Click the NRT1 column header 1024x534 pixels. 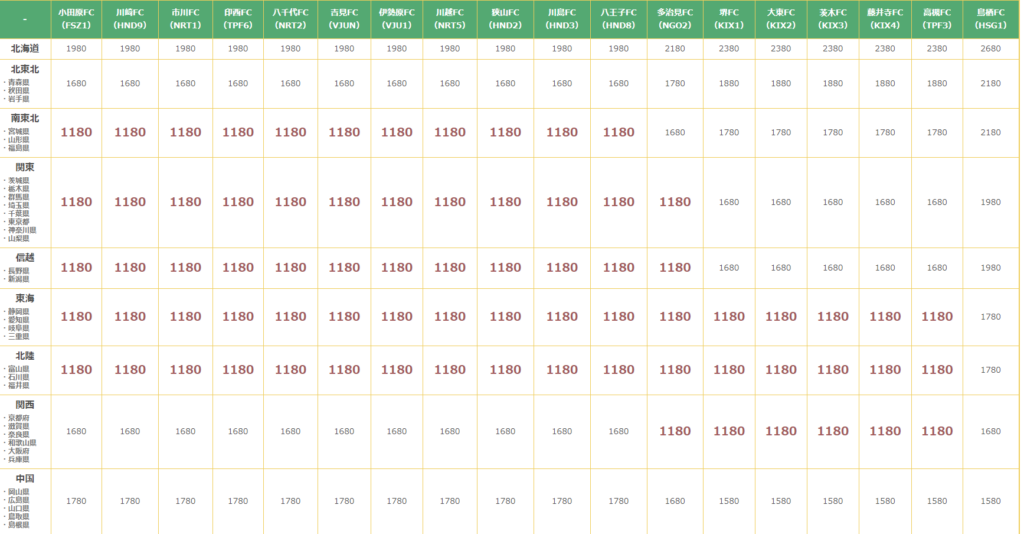point(185,18)
